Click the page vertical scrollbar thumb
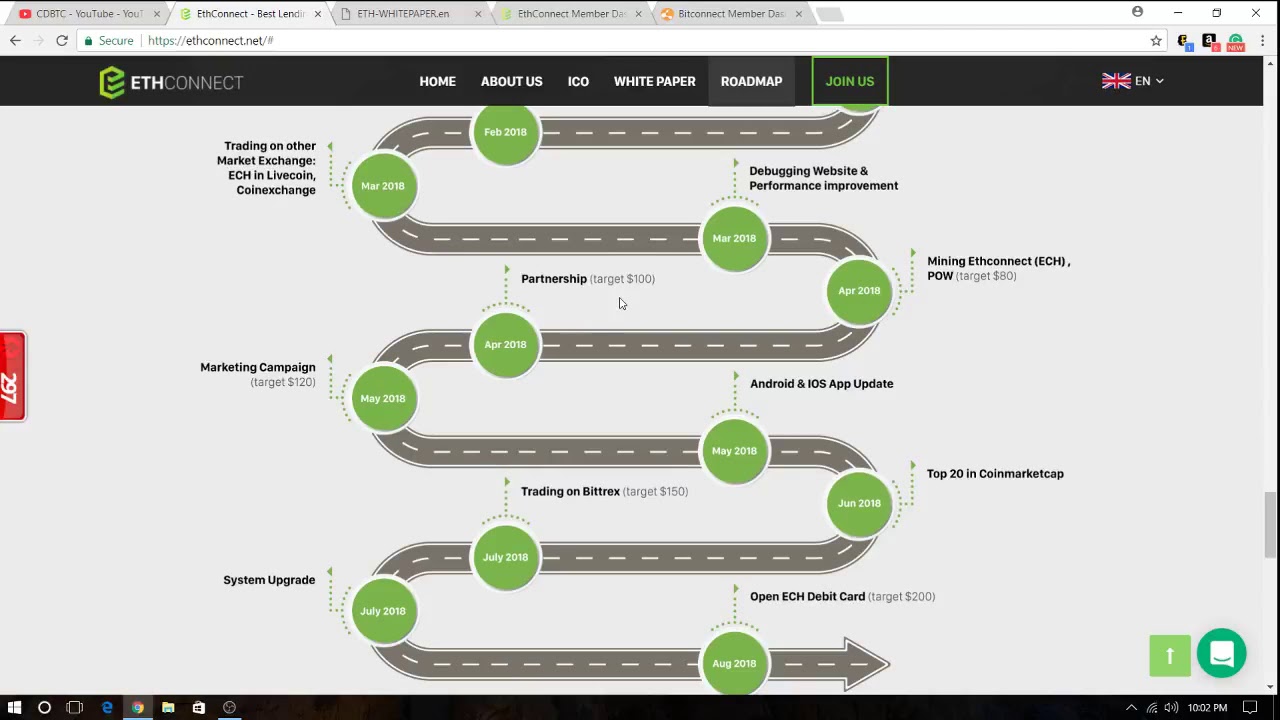The width and height of the screenshot is (1280, 720). 1271,525
